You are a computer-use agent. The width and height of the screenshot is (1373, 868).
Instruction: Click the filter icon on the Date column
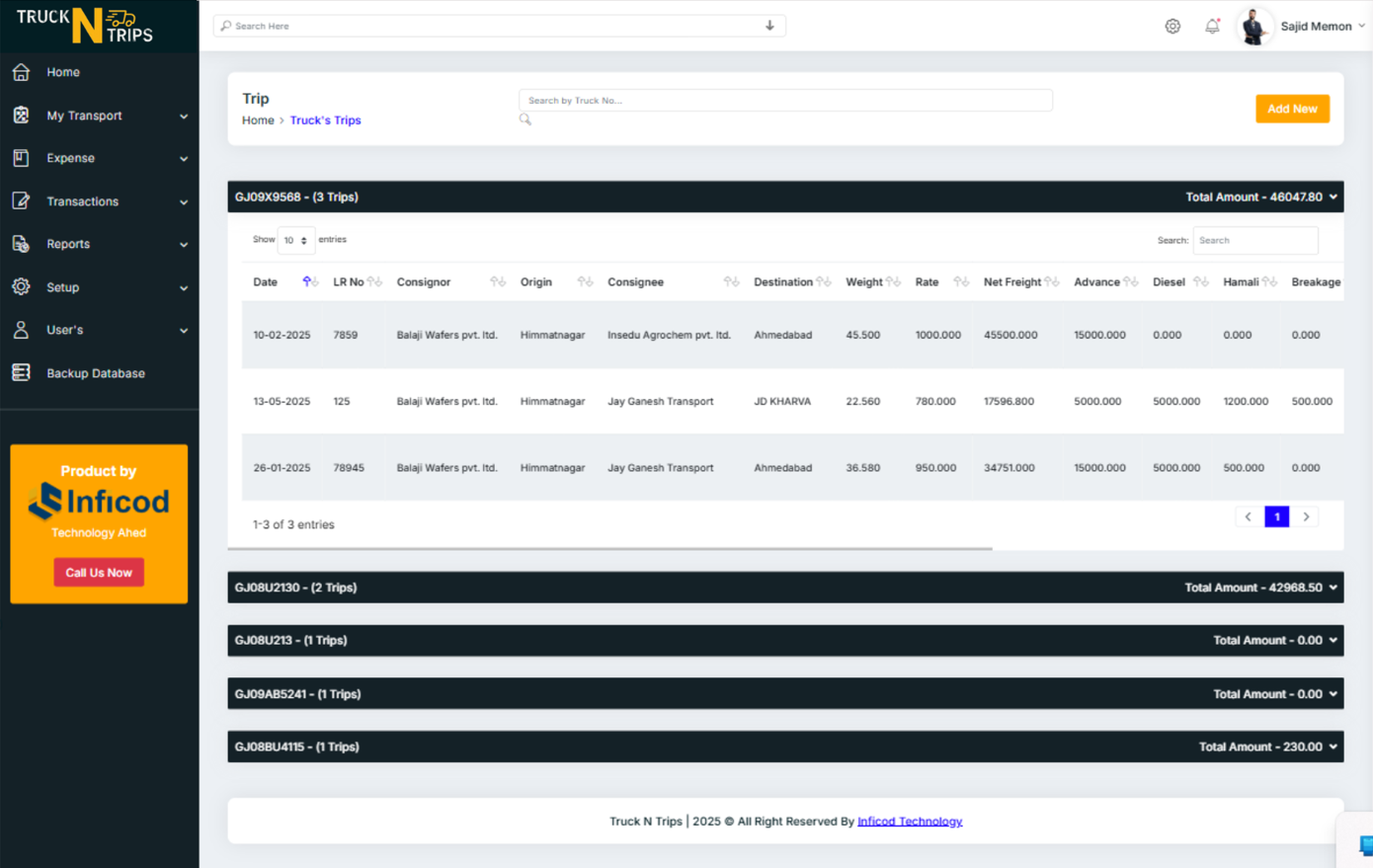(x=309, y=281)
